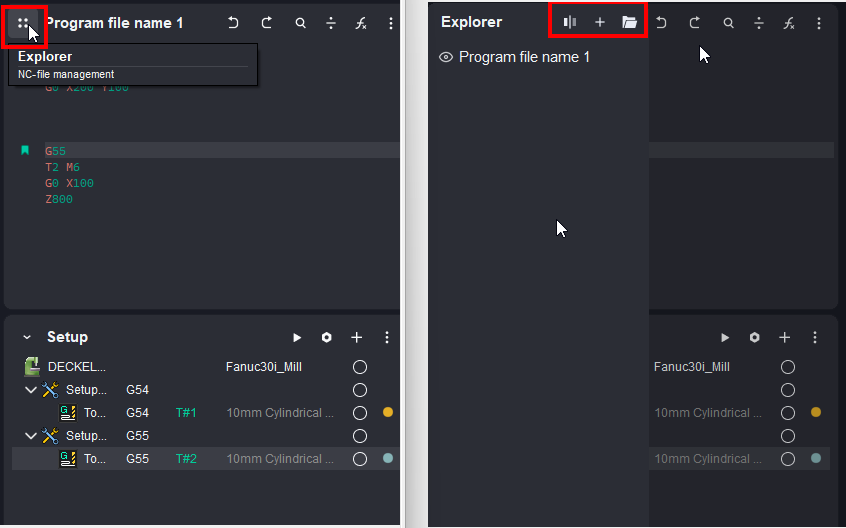
Task: Collapse the Setup panel with its chevron
Action: [27, 338]
